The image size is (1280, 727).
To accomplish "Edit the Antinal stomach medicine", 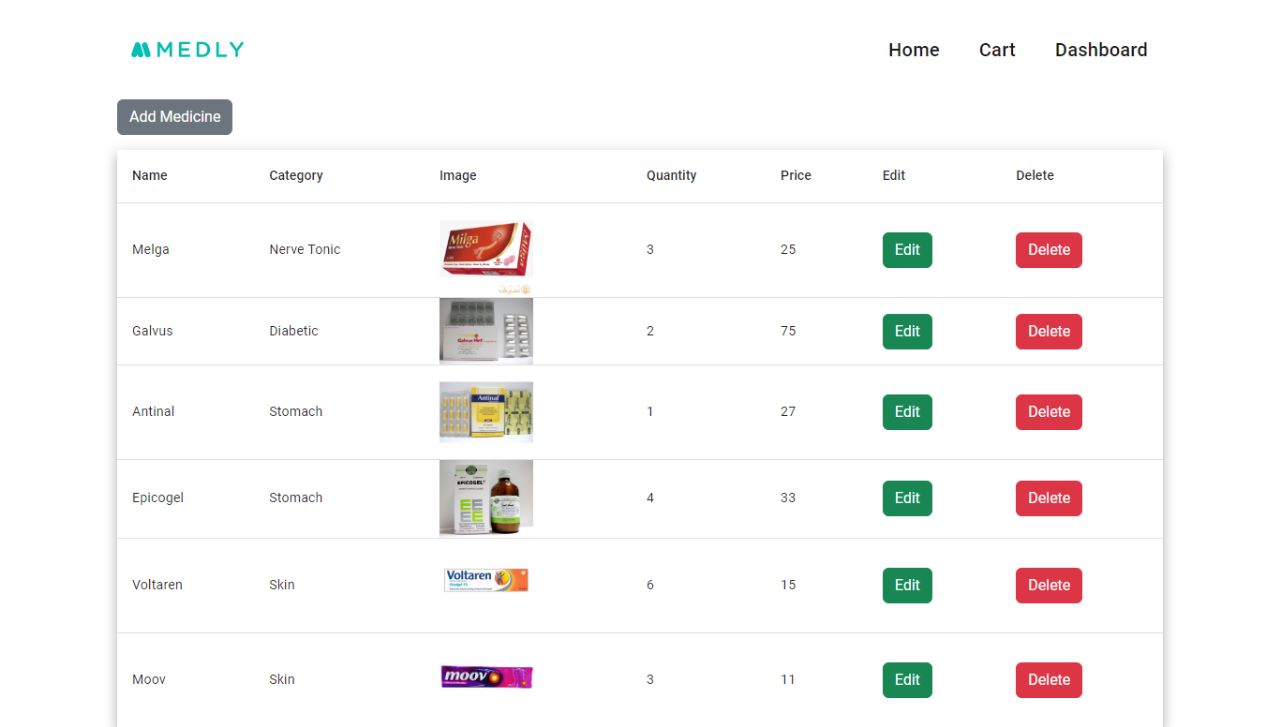I will pyautogui.click(x=906, y=411).
